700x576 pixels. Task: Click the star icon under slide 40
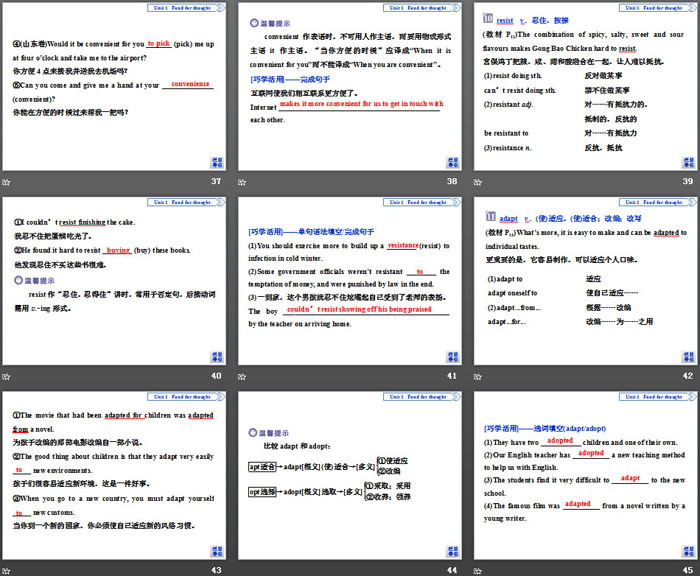point(8,375)
